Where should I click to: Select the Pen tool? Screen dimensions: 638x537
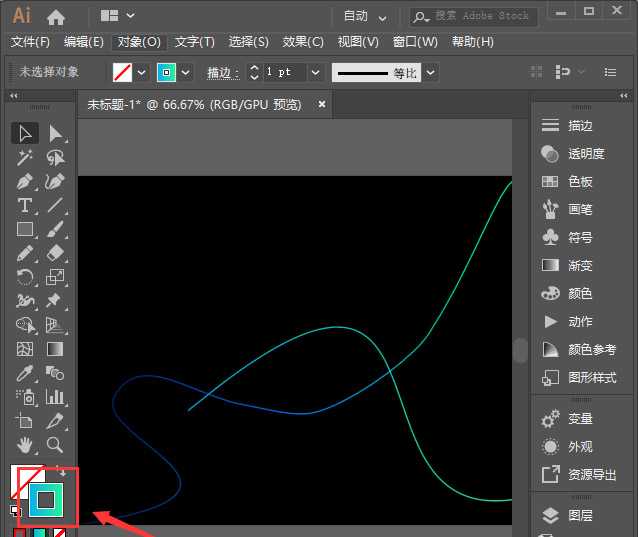pyautogui.click(x=26, y=181)
